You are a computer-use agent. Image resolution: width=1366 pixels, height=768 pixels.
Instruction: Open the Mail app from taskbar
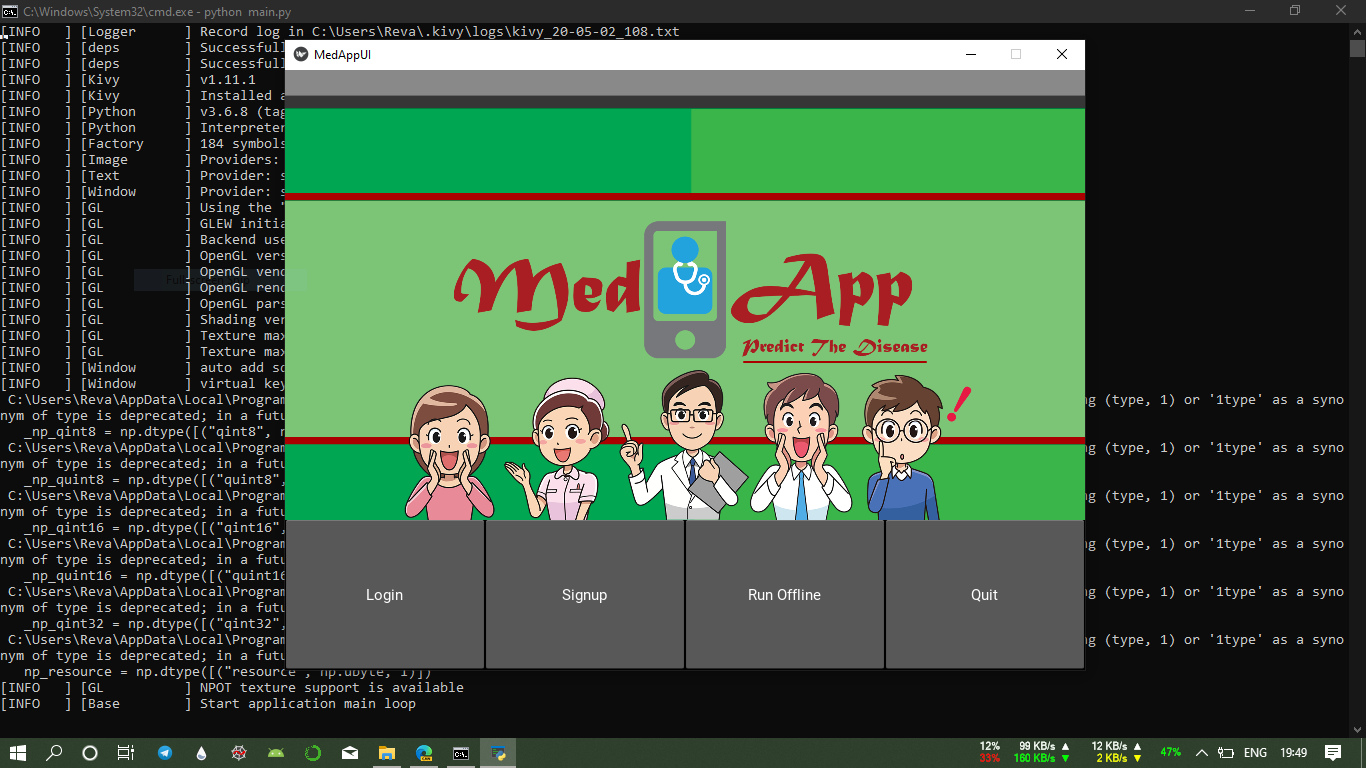[350, 753]
